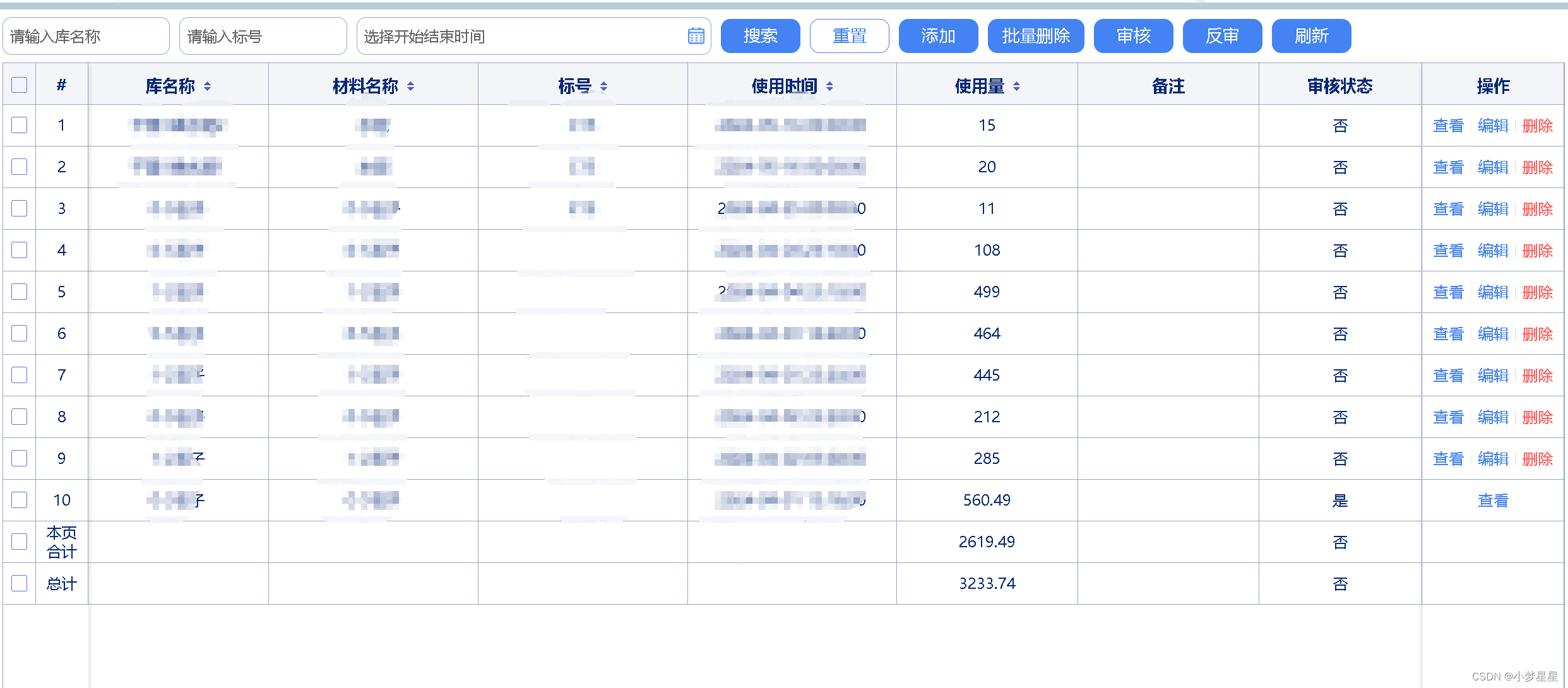Select the 285 usage value cell
1568x688 pixels.
[987, 458]
